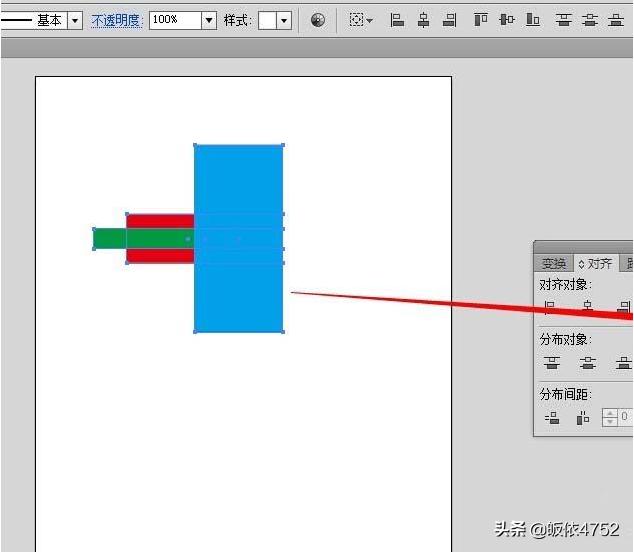This screenshot has height=552, width=634.
Task: Click vertical distribute bottom icon in top toolbar
Action: [616, 19]
